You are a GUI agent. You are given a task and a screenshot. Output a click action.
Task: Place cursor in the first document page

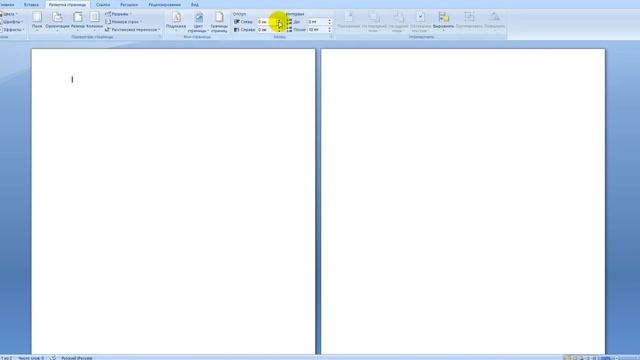173,202
